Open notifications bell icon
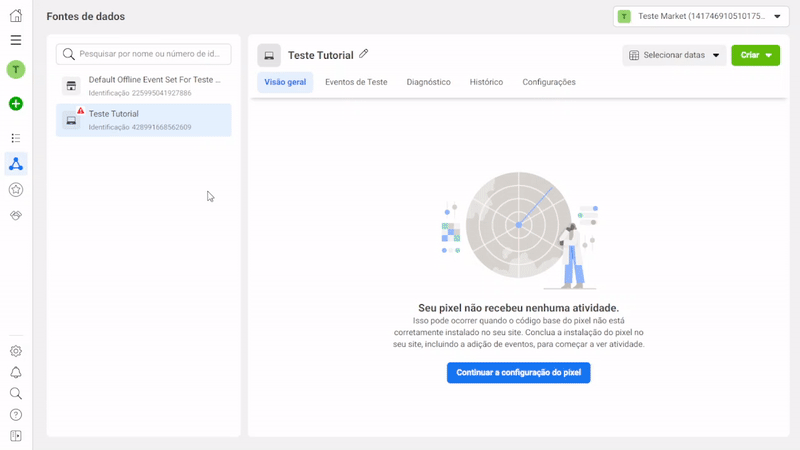 coord(15,373)
